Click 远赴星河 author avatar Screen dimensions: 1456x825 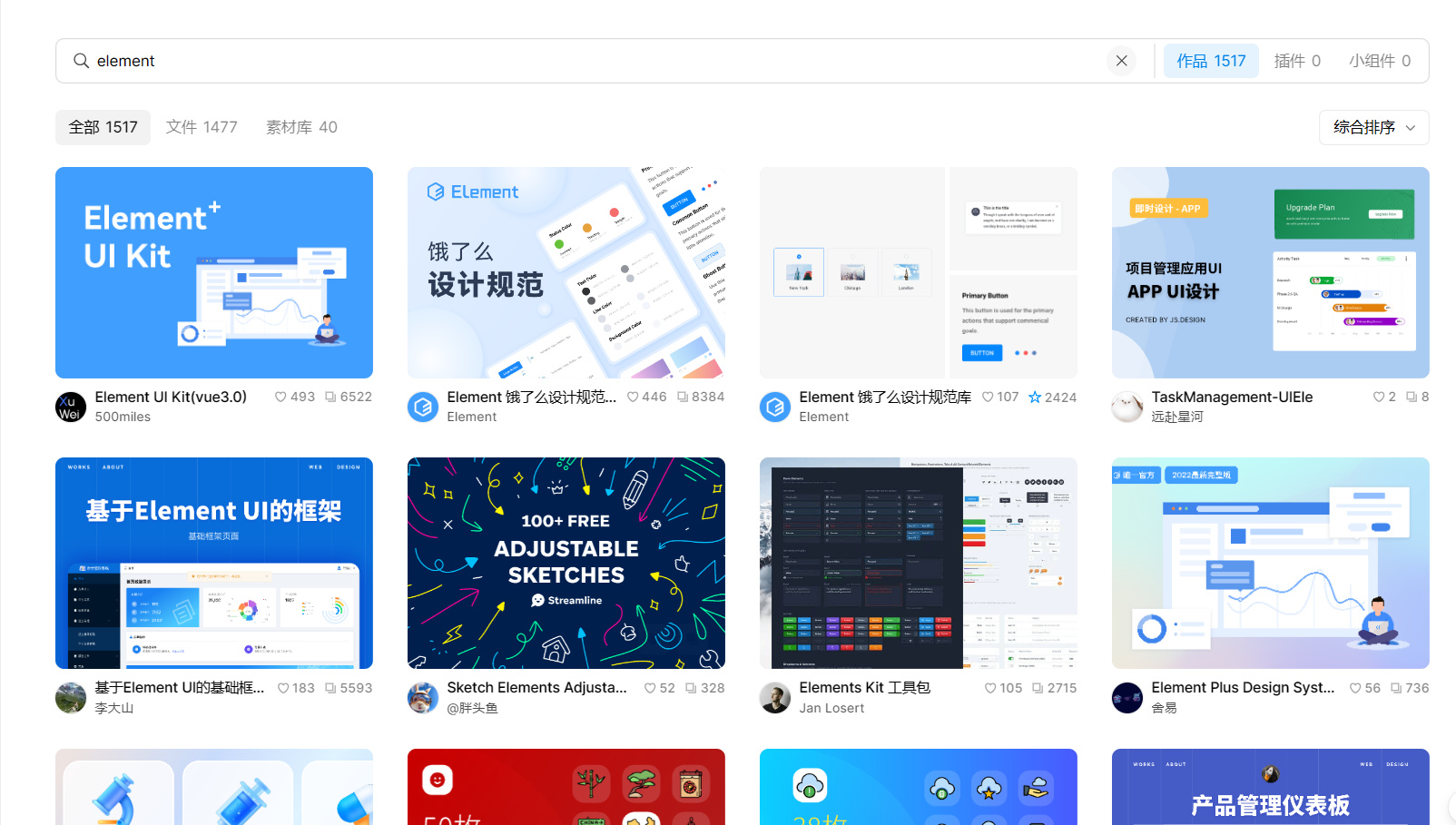pos(1127,407)
